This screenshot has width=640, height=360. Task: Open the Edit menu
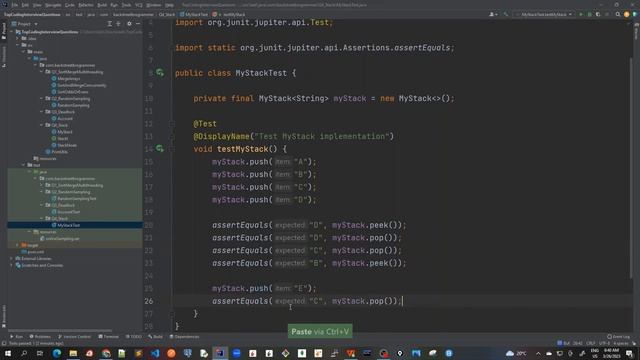(x=25, y=5)
